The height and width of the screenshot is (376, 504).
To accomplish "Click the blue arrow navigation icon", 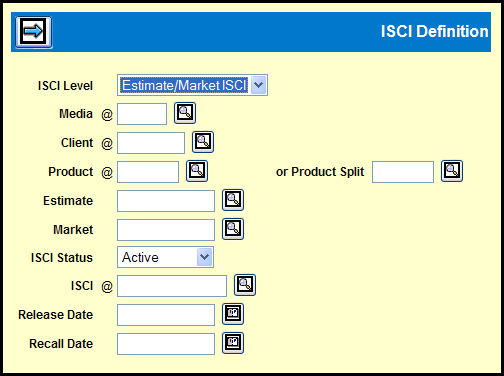I will point(33,32).
